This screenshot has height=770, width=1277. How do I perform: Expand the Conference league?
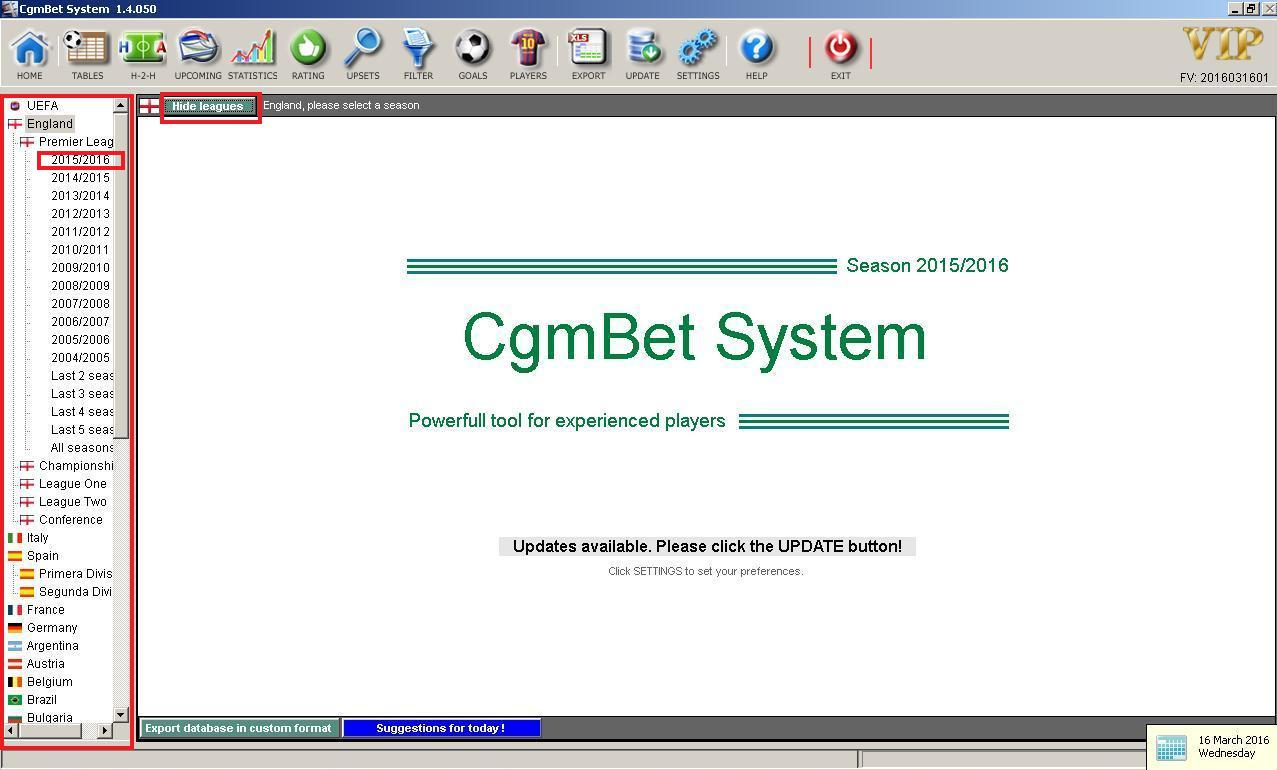pos(71,520)
